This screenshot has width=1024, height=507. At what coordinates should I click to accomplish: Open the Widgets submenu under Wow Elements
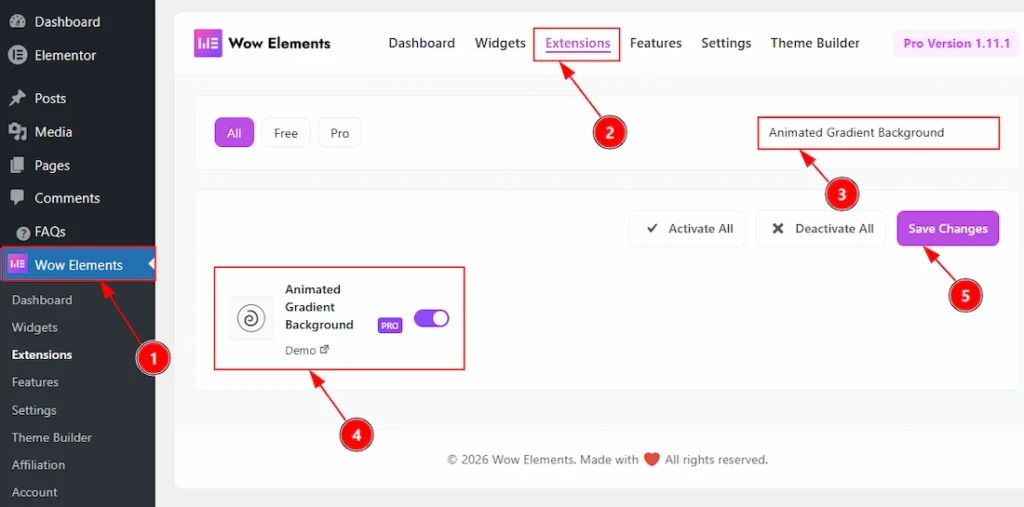[x=35, y=327]
